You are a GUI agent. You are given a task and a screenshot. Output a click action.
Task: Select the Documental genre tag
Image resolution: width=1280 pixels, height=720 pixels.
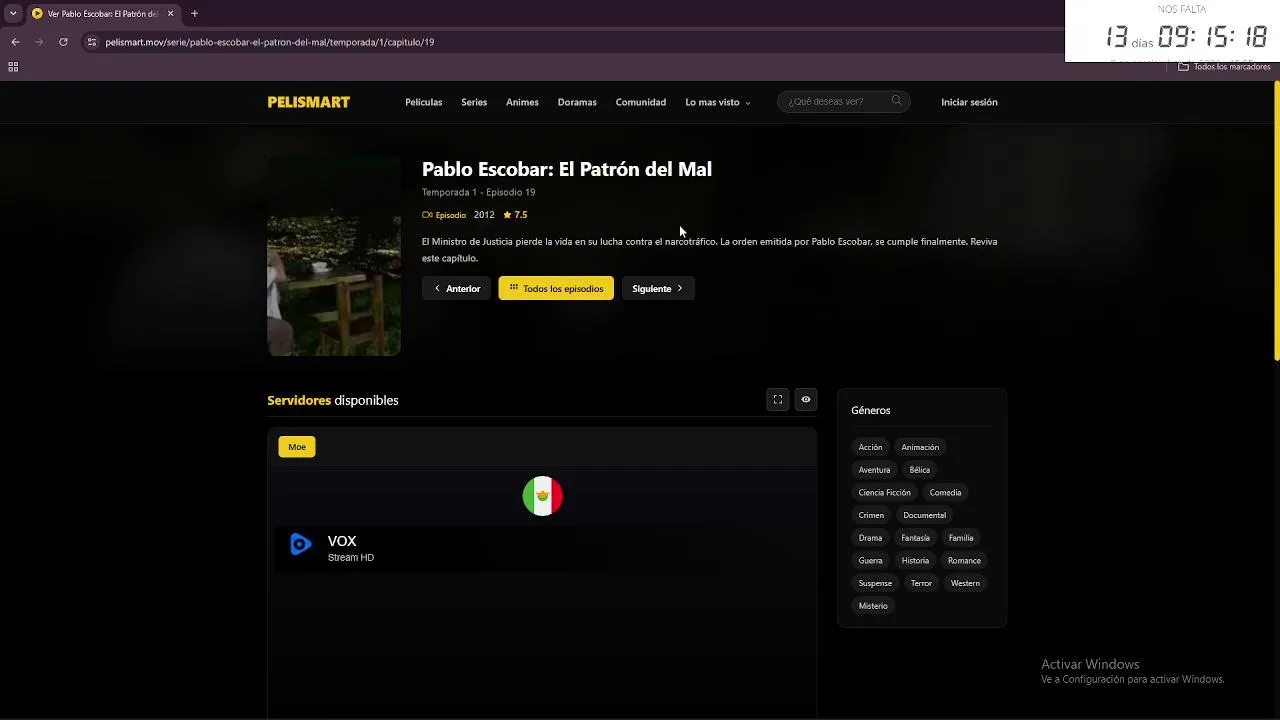(924, 516)
